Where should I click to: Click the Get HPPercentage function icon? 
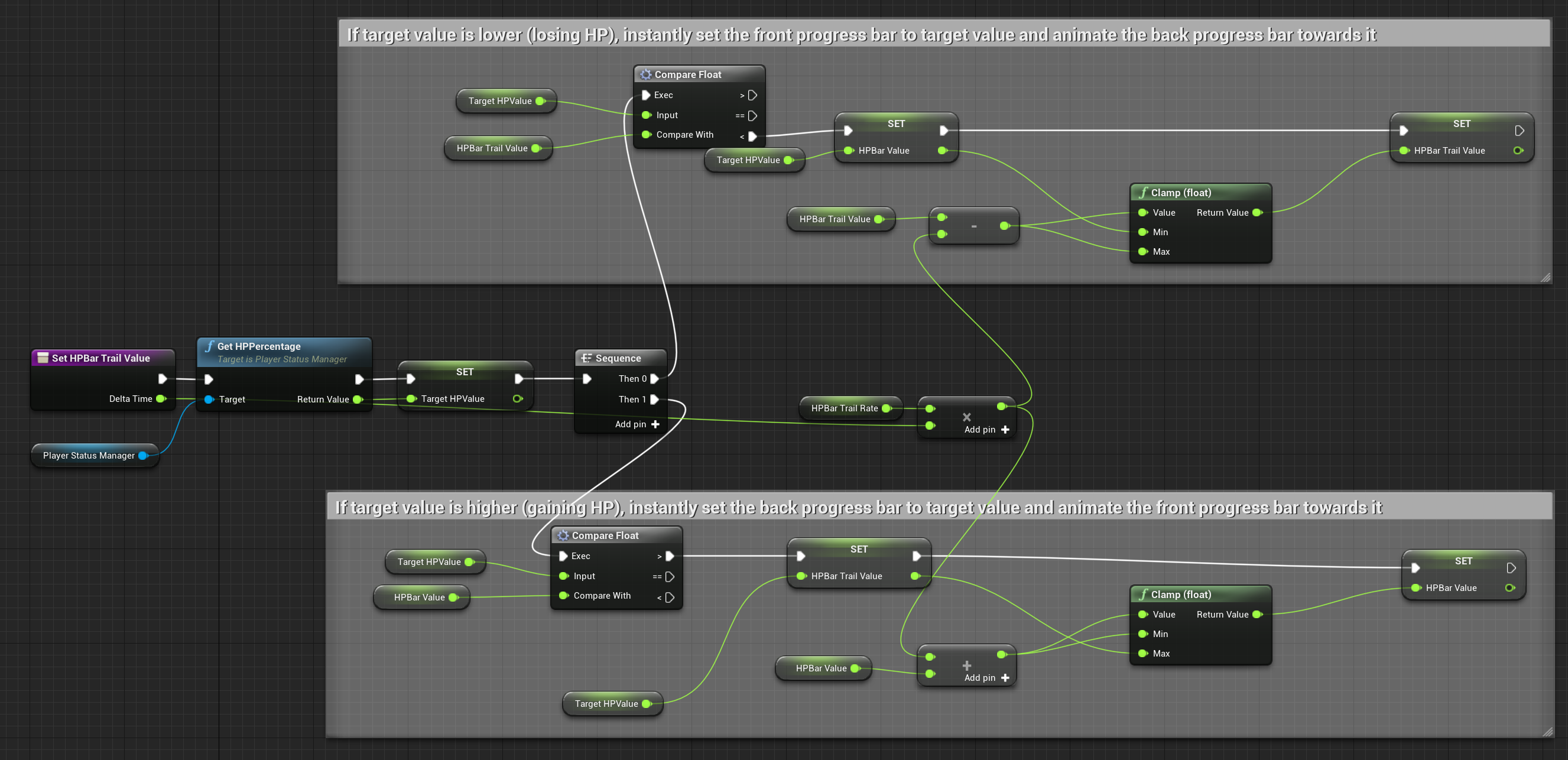pos(209,346)
